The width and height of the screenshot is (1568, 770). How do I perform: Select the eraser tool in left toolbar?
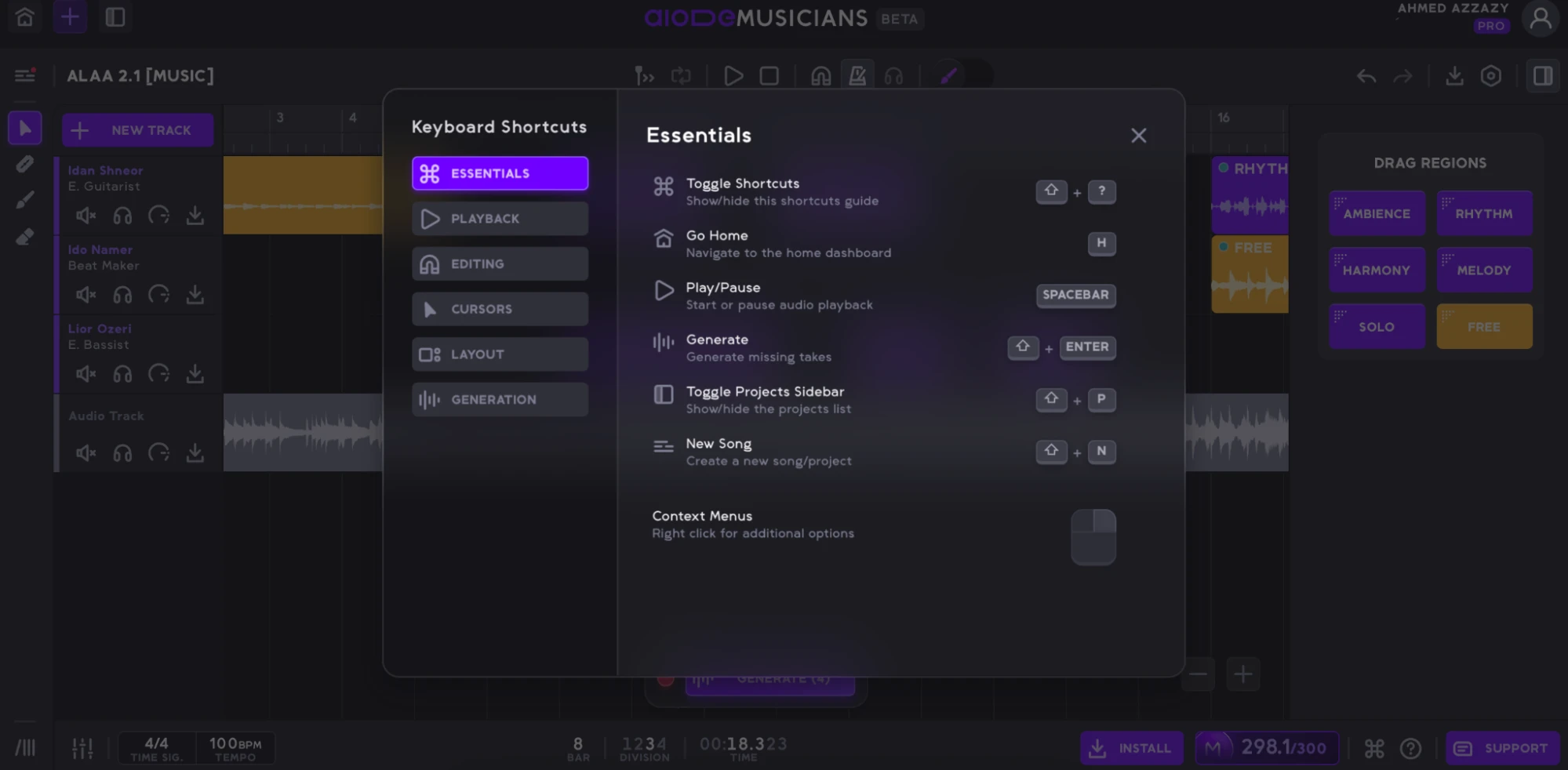click(x=25, y=237)
